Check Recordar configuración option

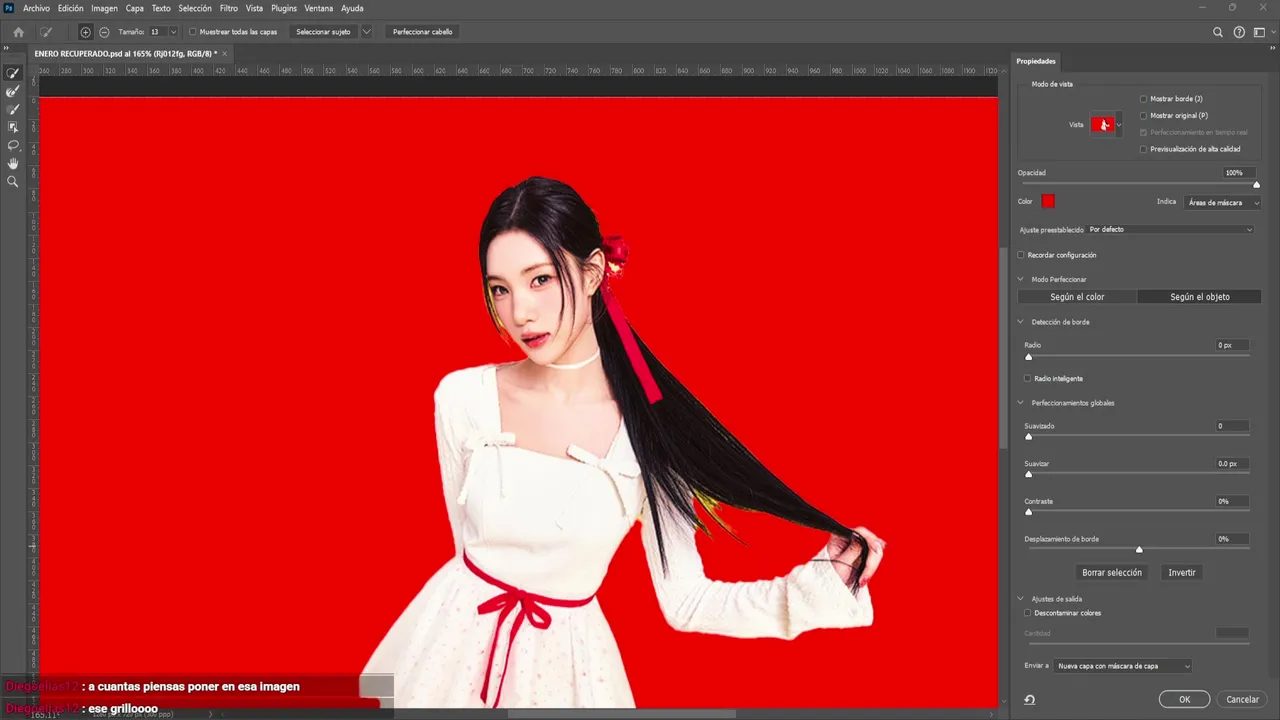[x=1022, y=255]
